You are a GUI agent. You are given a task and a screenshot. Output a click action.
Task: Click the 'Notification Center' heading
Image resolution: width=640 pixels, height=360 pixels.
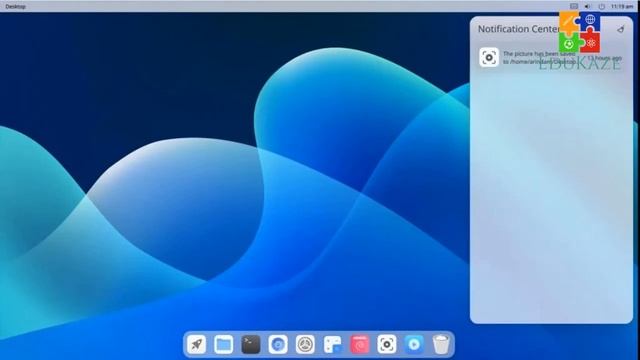coord(519,29)
